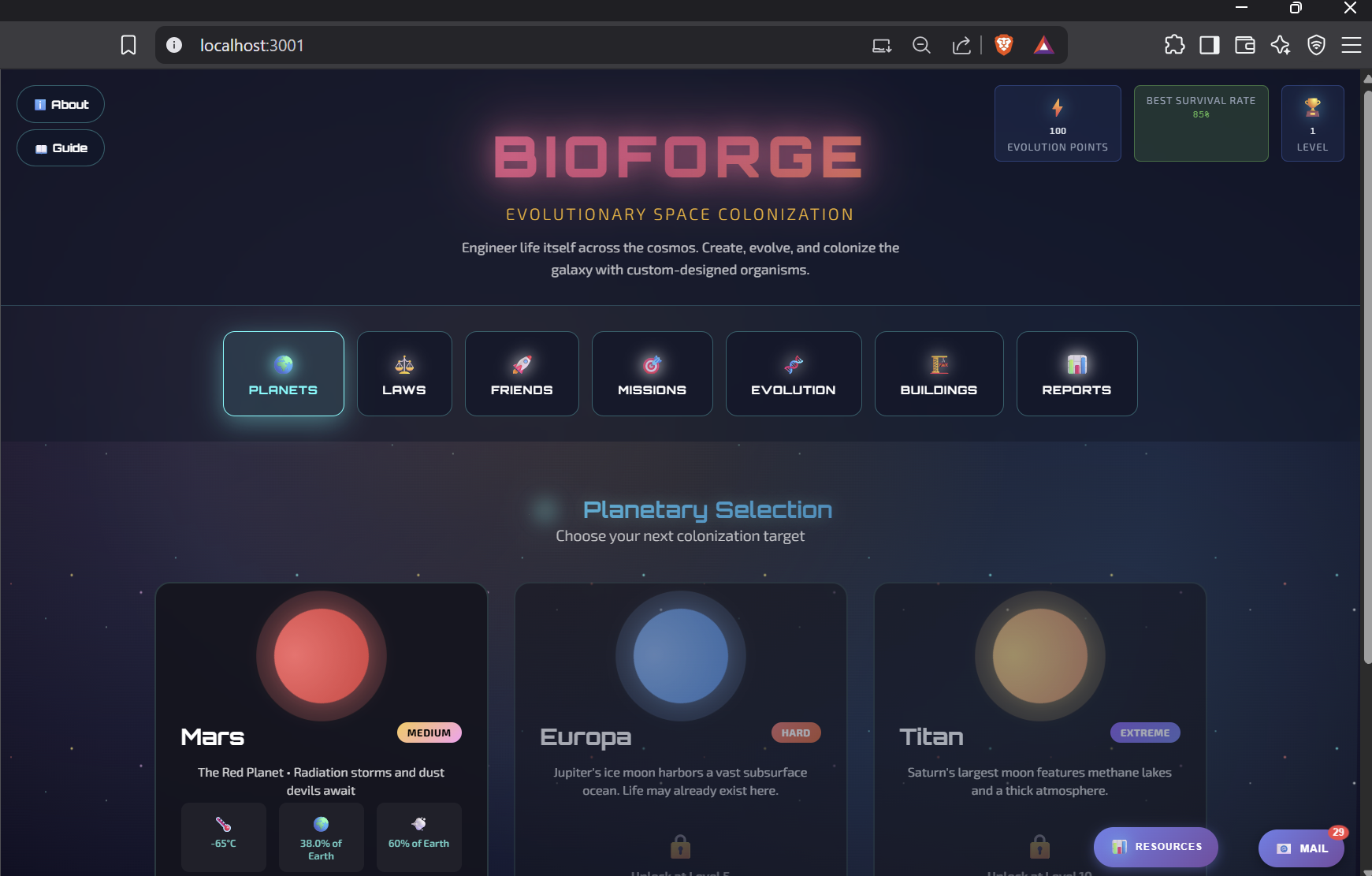Open the Guide panel
This screenshot has height=876, width=1372.
tap(61, 147)
